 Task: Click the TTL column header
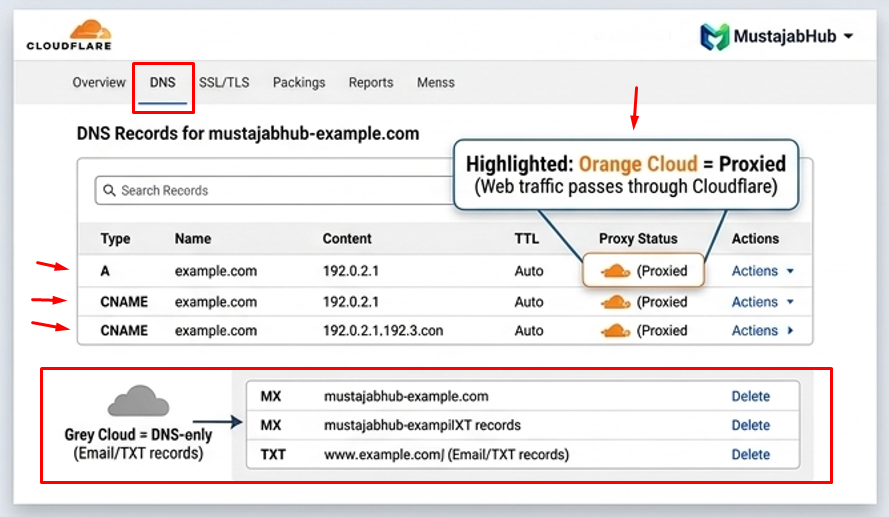tap(526, 239)
